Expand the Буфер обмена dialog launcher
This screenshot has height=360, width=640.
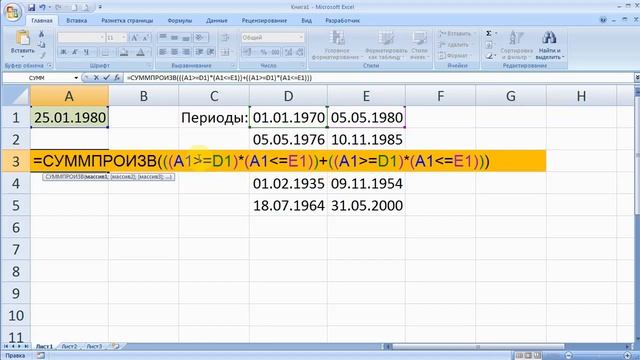(50, 65)
